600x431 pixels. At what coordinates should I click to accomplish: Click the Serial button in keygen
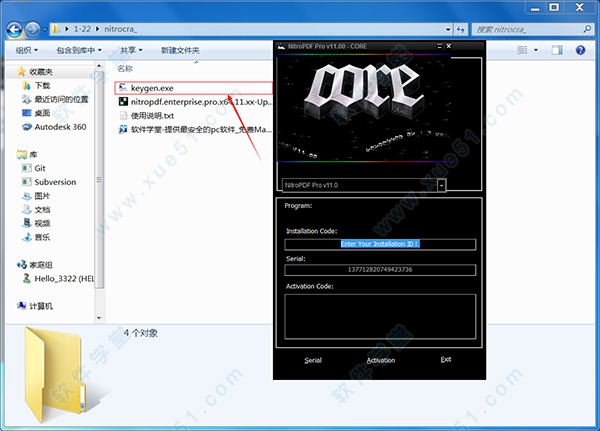point(313,360)
